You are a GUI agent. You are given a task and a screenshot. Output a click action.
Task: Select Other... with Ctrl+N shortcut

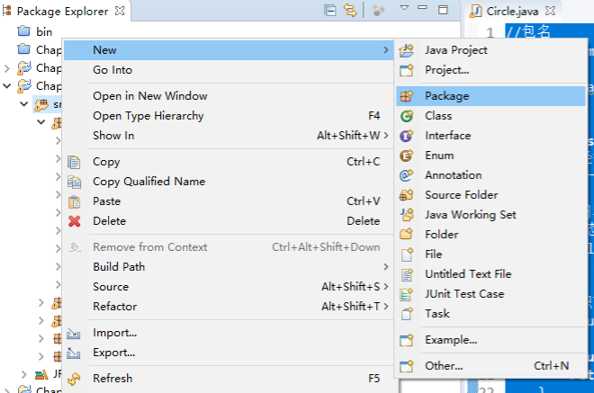point(491,366)
